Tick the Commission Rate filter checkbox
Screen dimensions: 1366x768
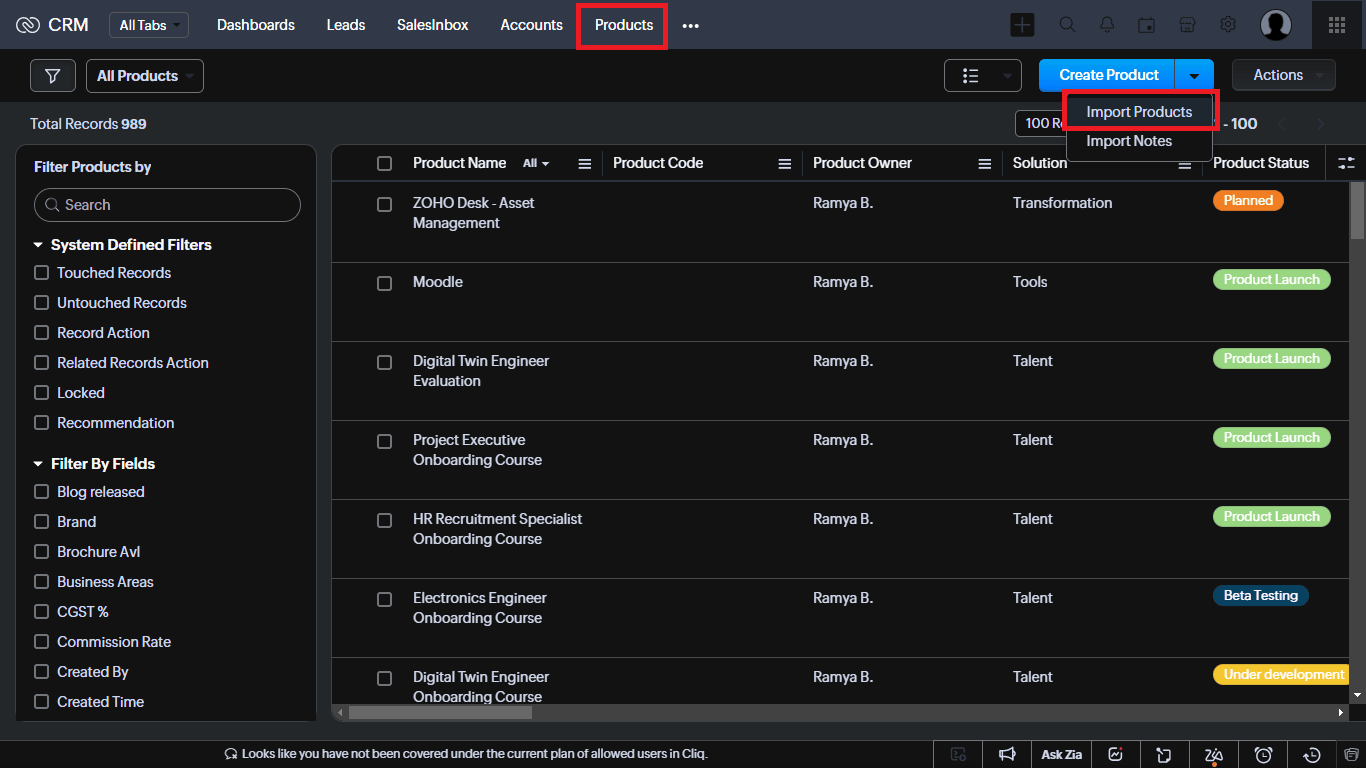(41, 641)
